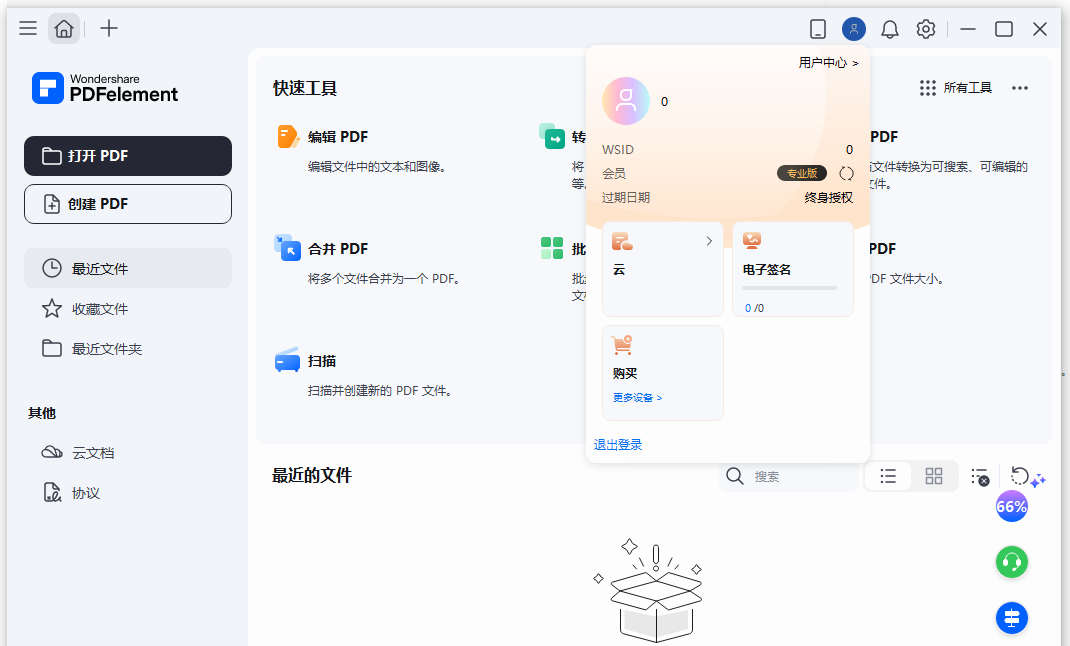Open the hamburger main menu
The width and height of the screenshot is (1070, 646).
click(x=28, y=29)
